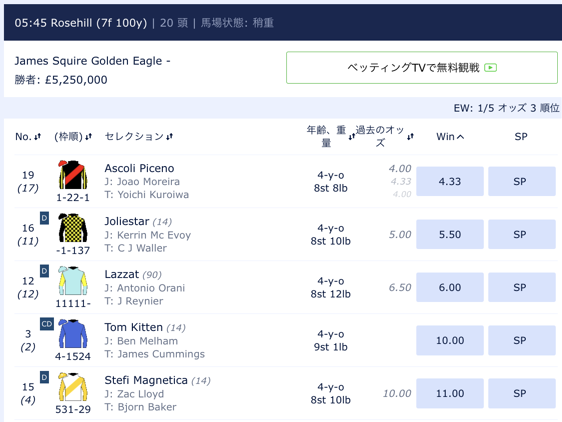
Task: Click Tom Kitten's blue jockey silk
Action: [73, 333]
